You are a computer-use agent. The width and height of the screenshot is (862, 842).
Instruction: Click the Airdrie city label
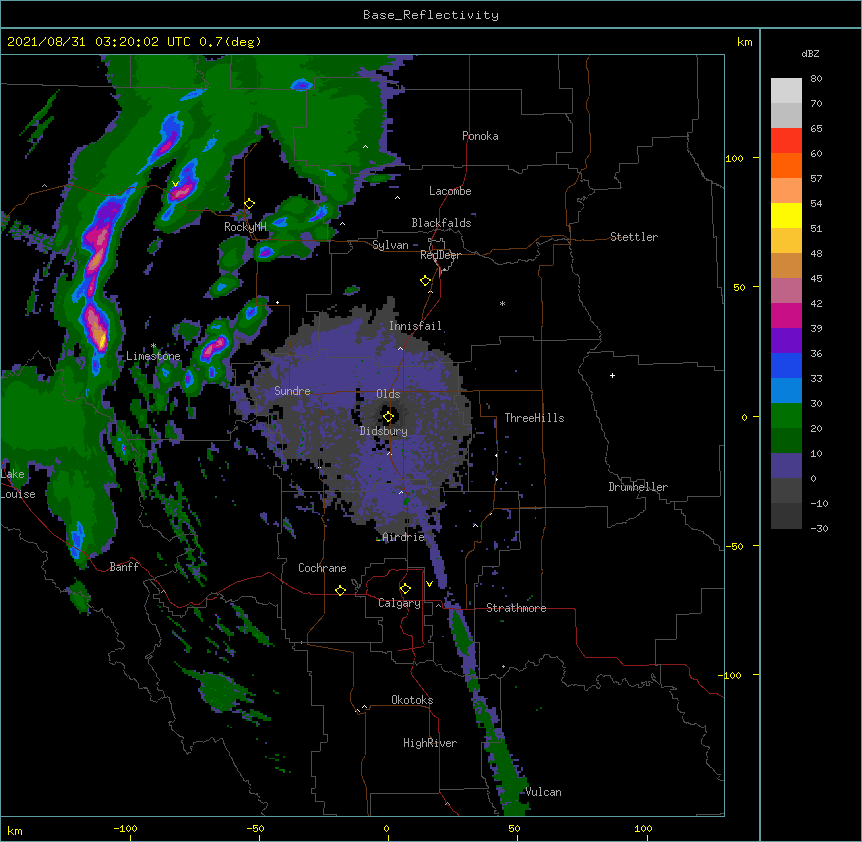[403, 537]
